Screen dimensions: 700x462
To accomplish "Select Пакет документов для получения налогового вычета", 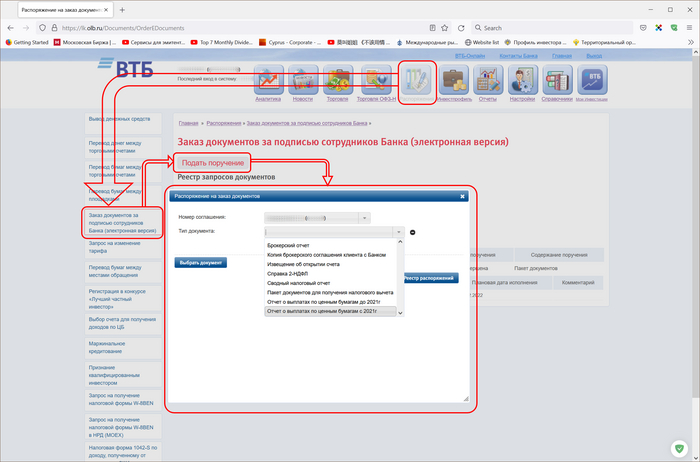I will (x=330, y=292).
